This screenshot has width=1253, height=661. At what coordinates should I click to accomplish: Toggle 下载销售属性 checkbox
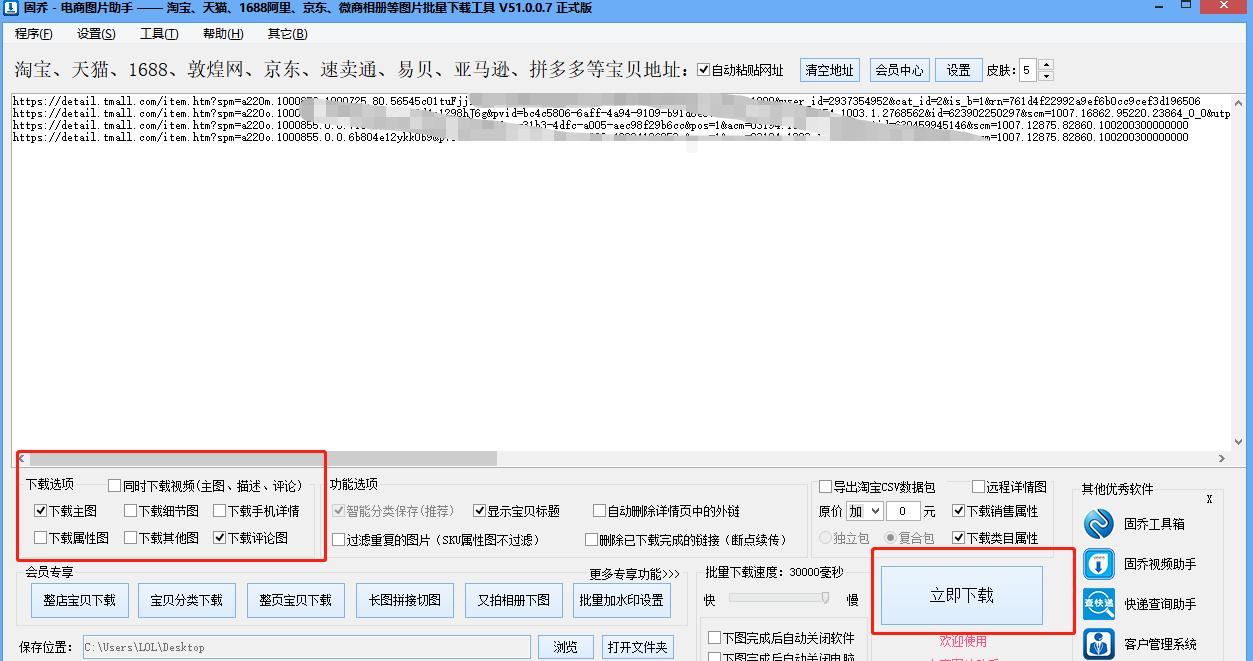pos(958,511)
